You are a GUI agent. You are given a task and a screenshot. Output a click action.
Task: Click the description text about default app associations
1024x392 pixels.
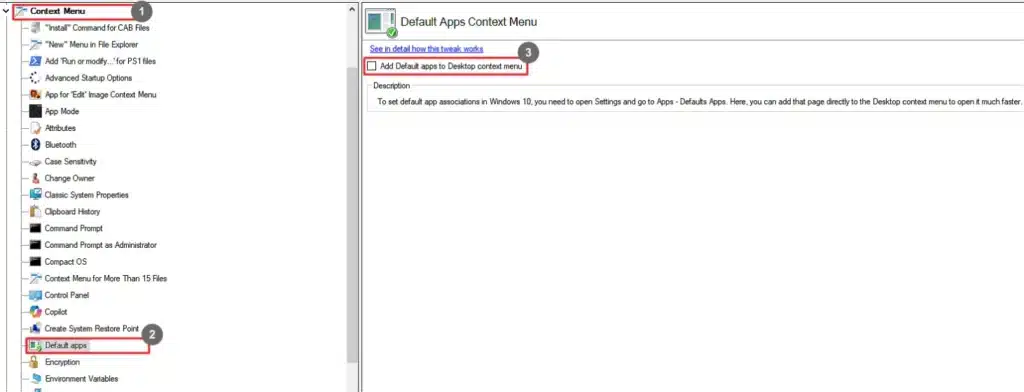pyautogui.click(x=699, y=103)
